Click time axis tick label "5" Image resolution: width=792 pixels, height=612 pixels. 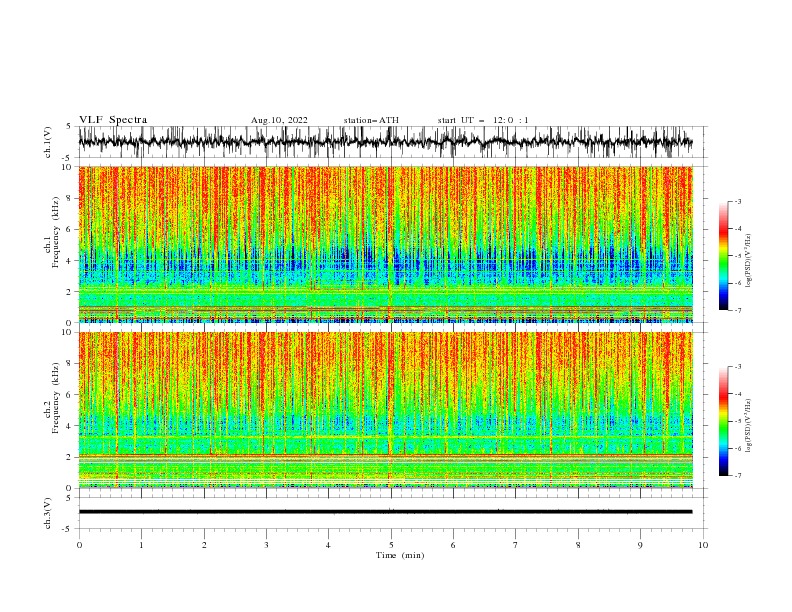[x=391, y=545]
